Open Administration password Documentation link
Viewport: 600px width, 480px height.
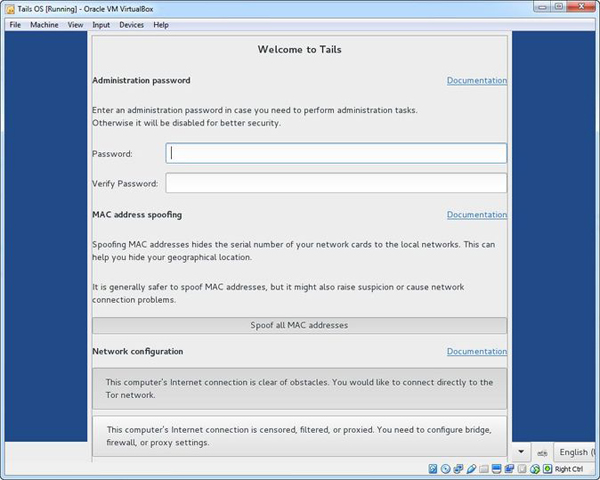[x=477, y=80]
